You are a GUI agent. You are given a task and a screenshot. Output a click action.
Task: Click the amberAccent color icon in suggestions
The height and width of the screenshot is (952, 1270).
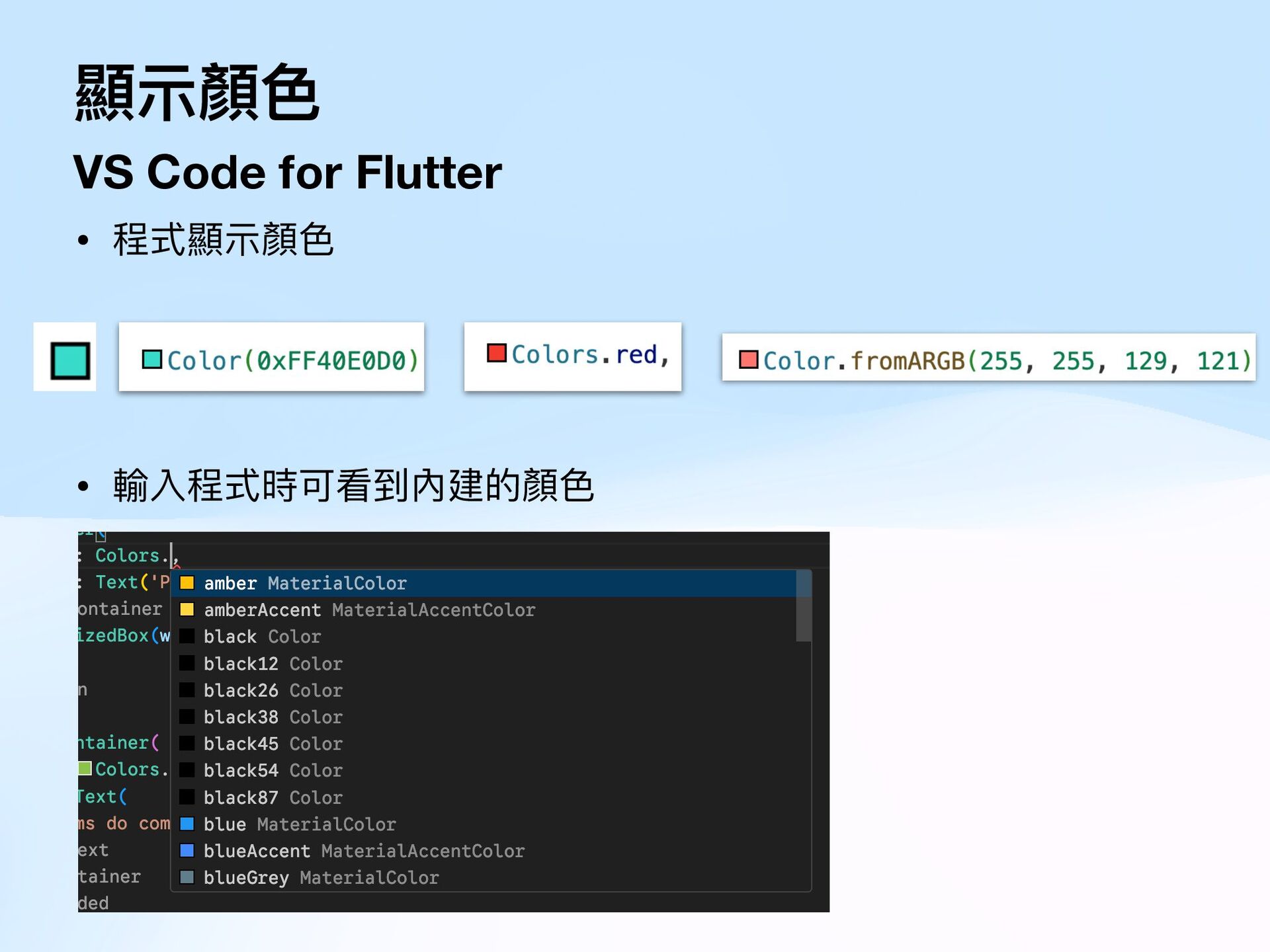tap(187, 609)
